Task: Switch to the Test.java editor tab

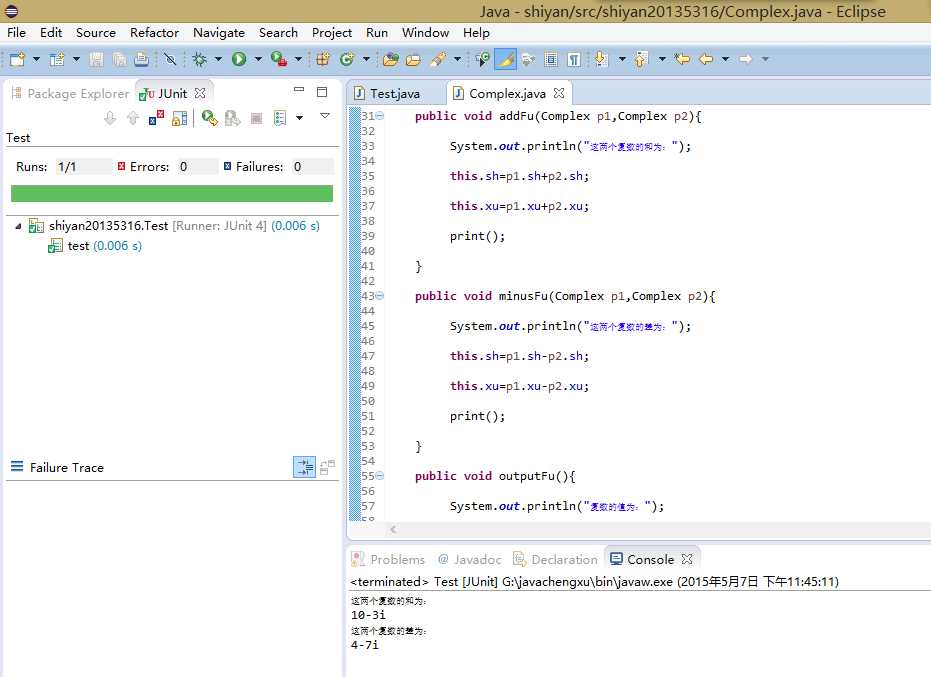Action: tap(394, 93)
